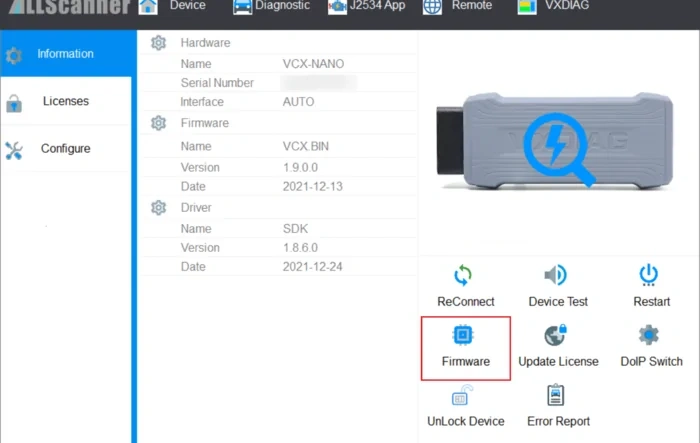Click the Firmware update label
Image resolution: width=700 pixels, height=443 pixels.
pos(466,361)
